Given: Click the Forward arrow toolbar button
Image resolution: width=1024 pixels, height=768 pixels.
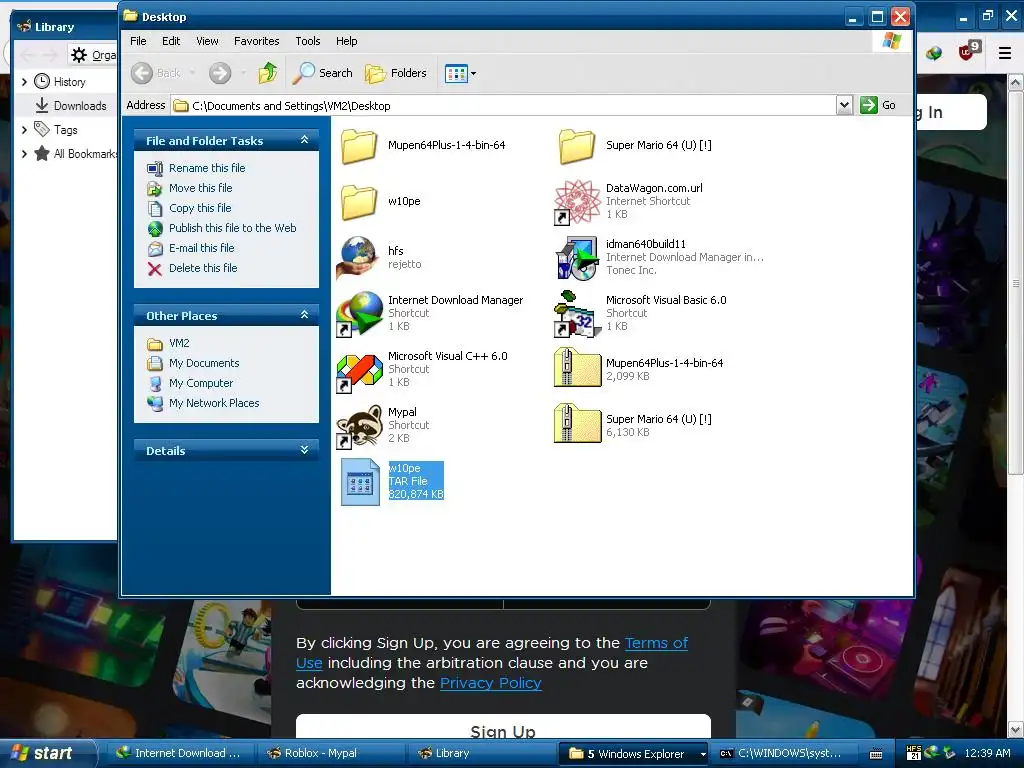Looking at the screenshot, I should click(x=220, y=73).
